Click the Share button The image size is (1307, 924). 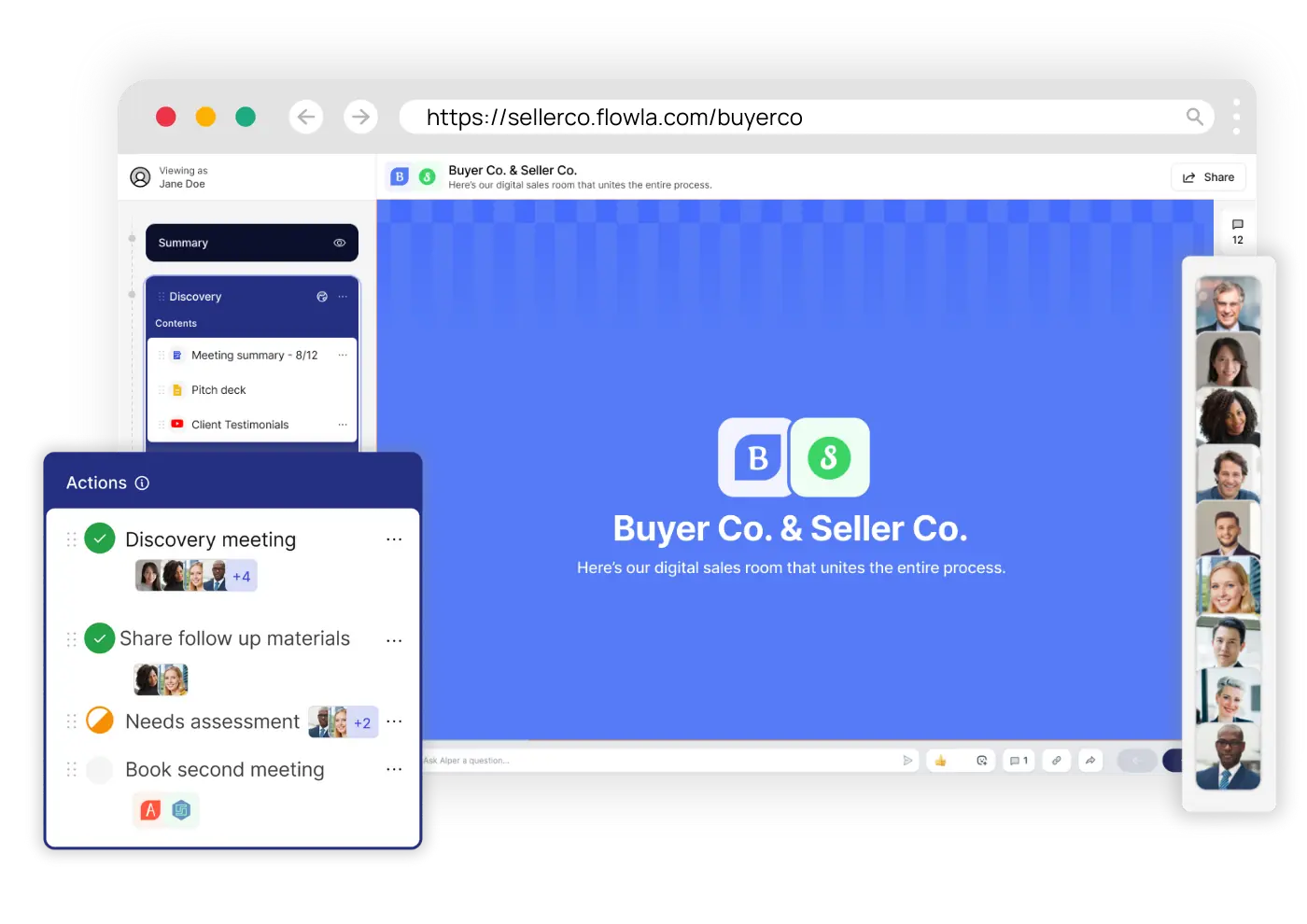[1208, 177]
